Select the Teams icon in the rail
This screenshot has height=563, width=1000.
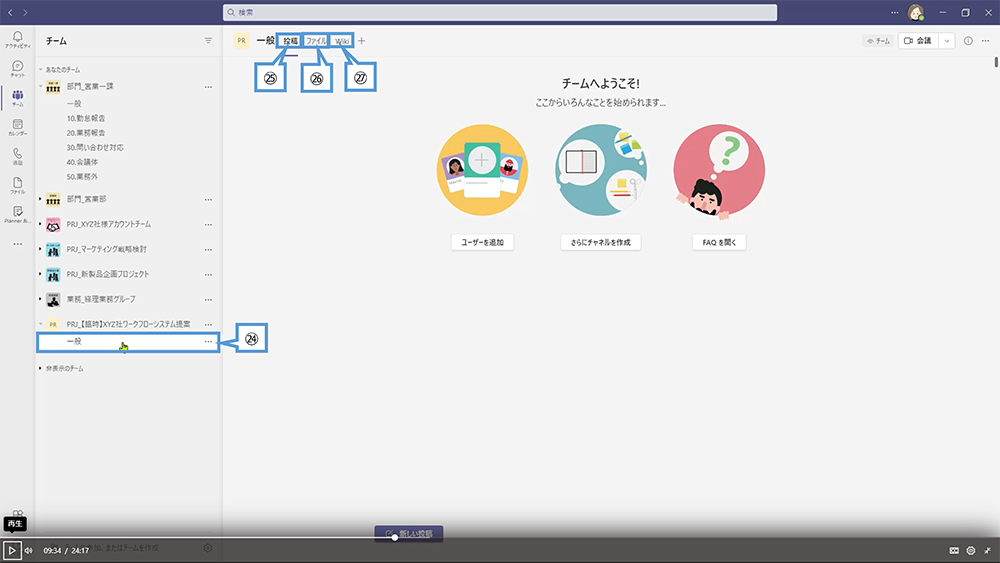click(17, 98)
